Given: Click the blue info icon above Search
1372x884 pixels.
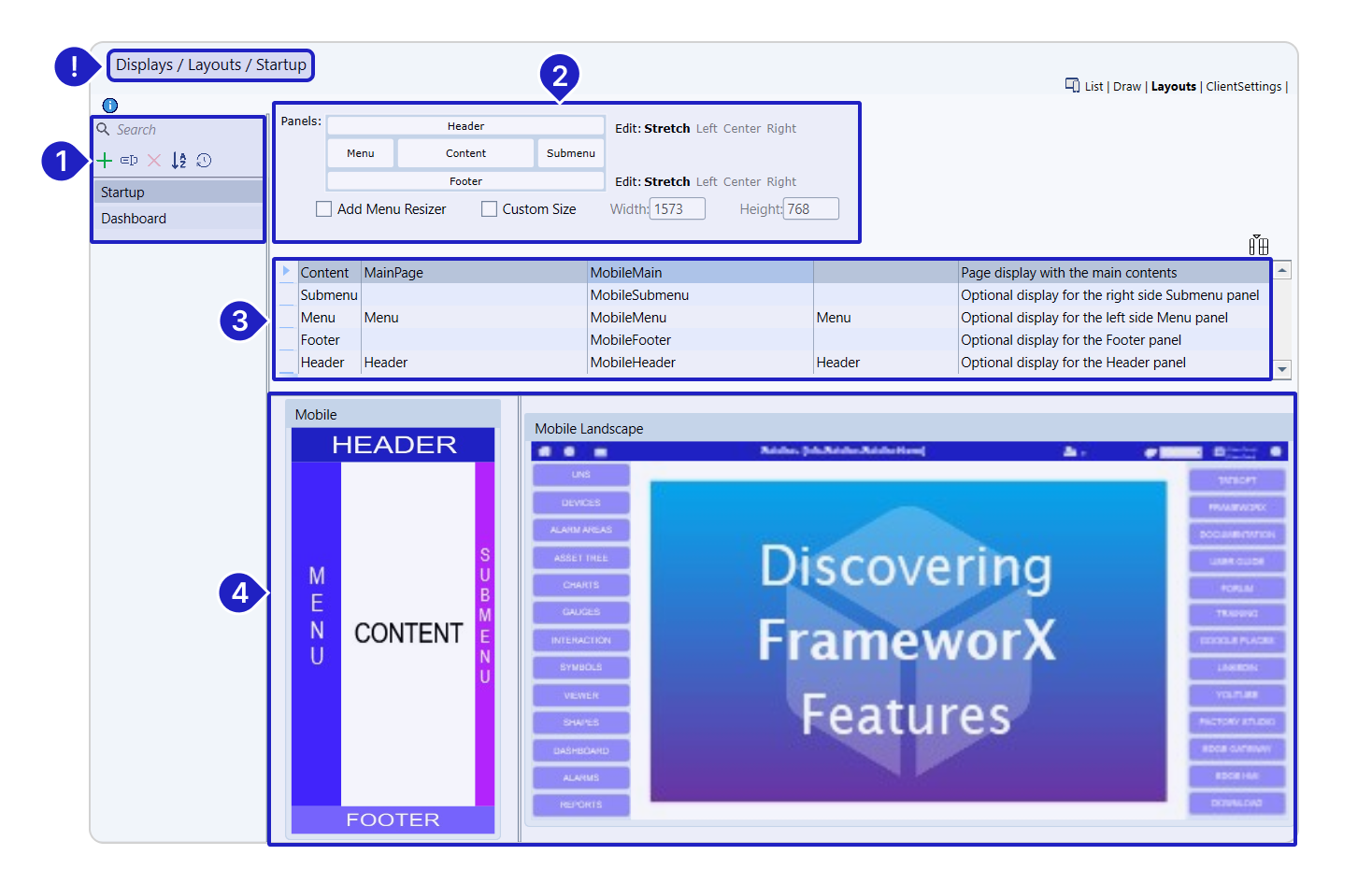Looking at the screenshot, I should (110, 106).
